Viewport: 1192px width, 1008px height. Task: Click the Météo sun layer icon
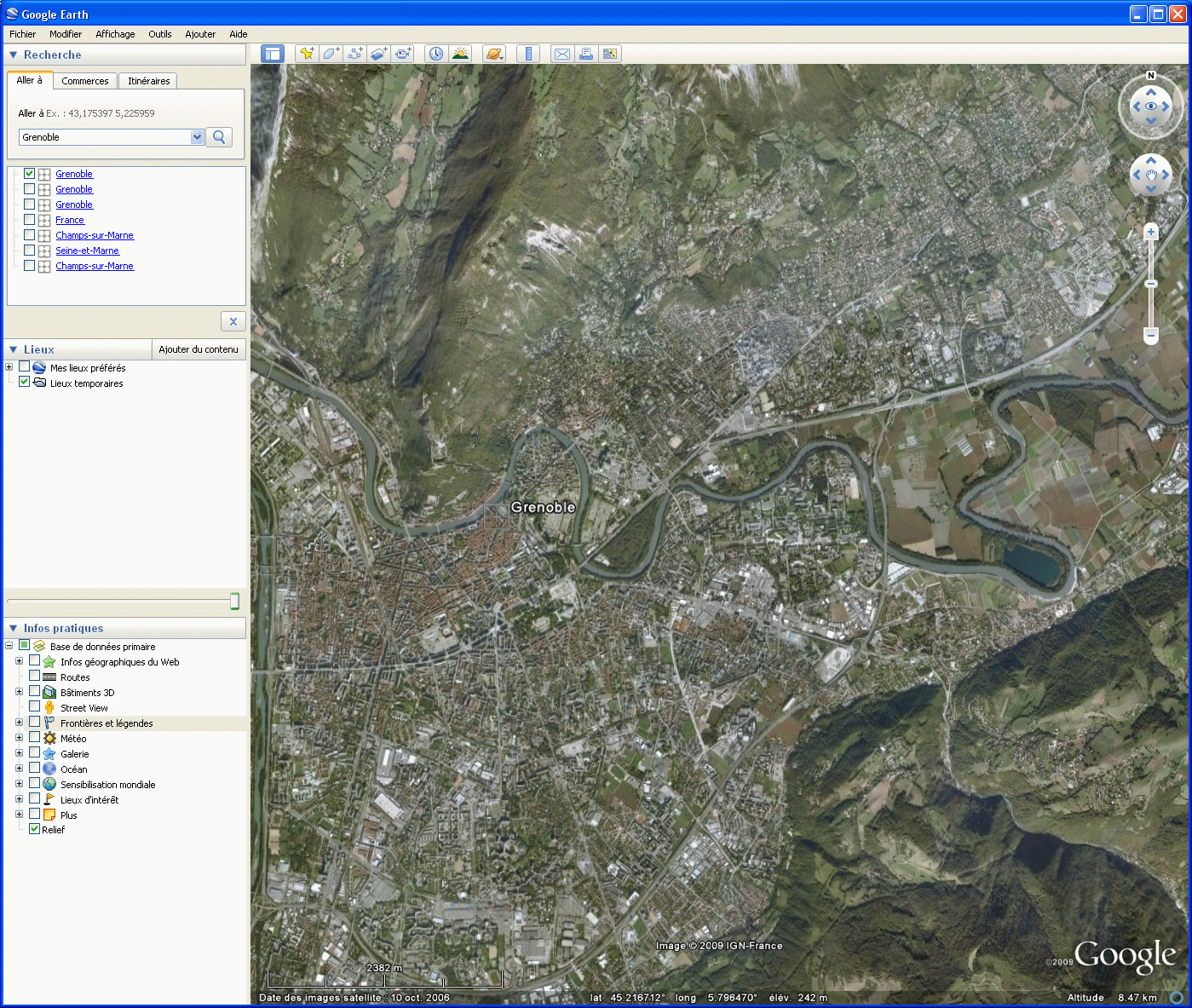pos(49,738)
